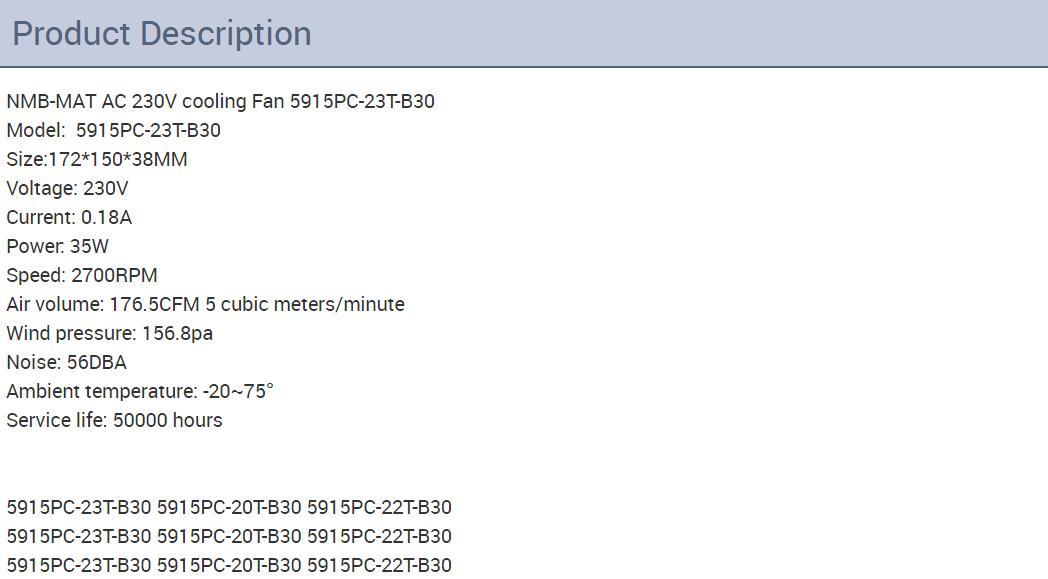This screenshot has width=1048, height=579.
Task: Click the Power: 35W line
Action: 57,246
